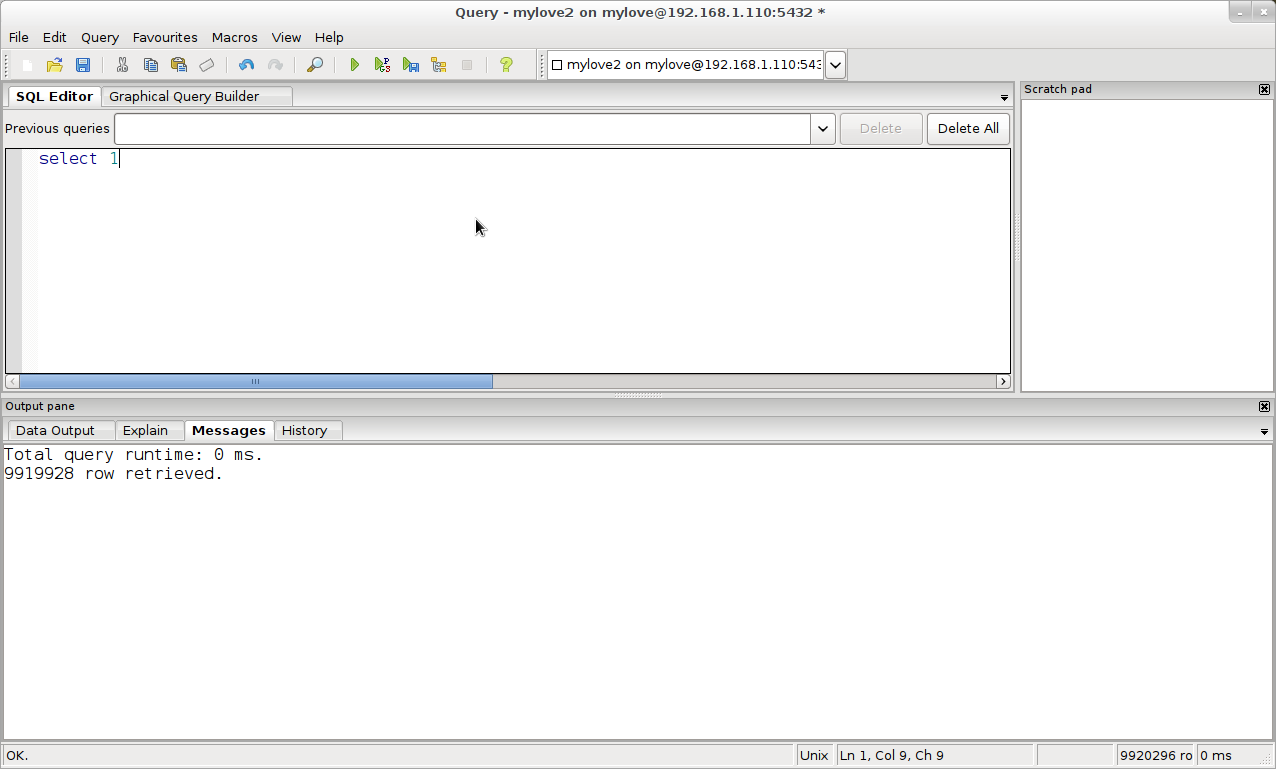The height and width of the screenshot is (769, 1276).
Task: Close the Output pane
Action: pos(1264,407)
